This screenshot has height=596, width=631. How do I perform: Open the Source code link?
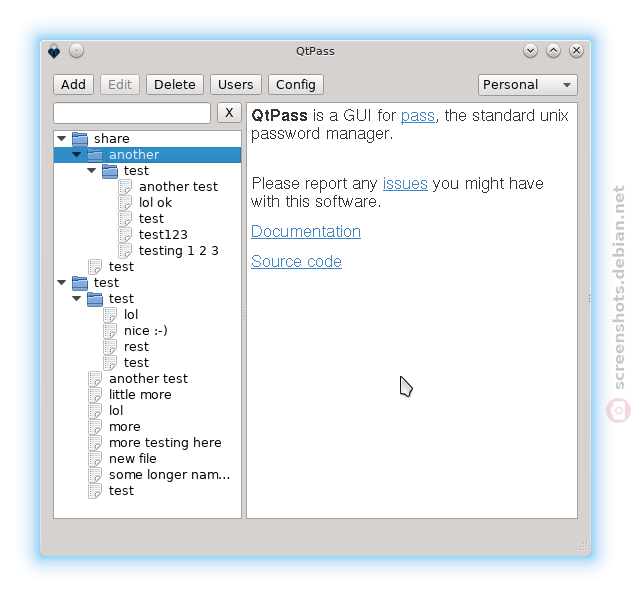tap(296, 262)
